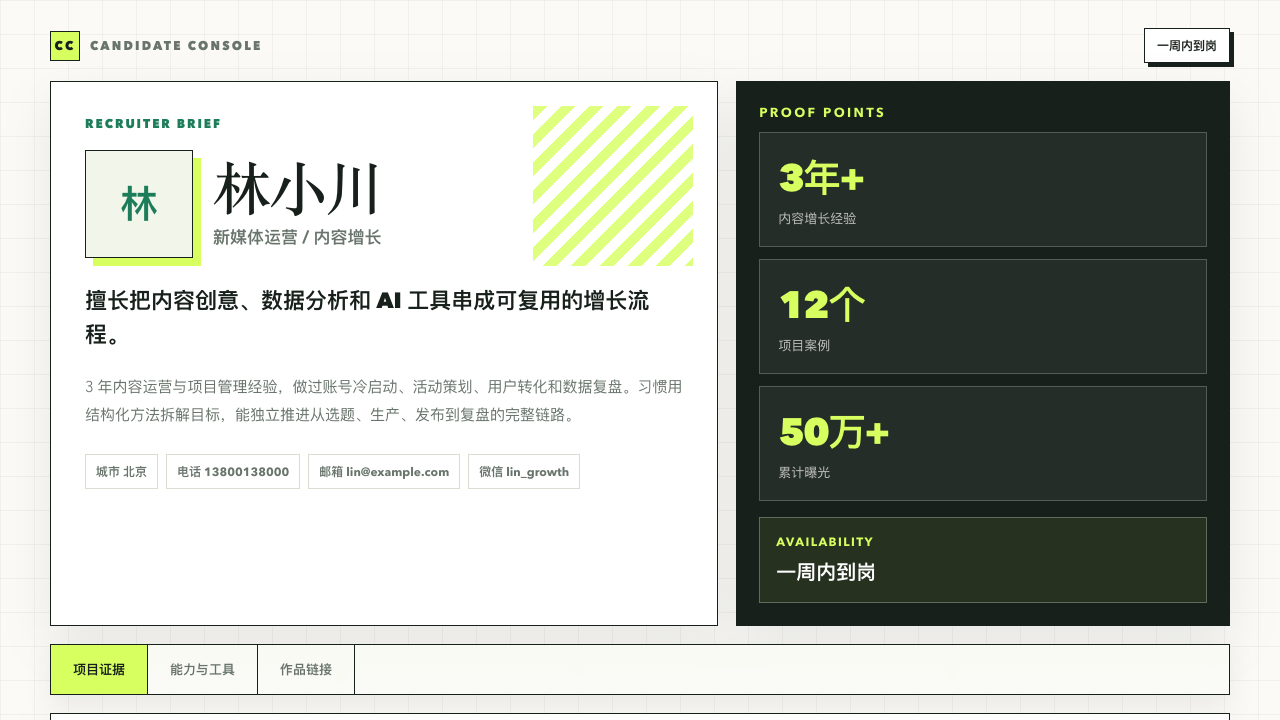Click the AVAILABILITY 一周内到岗 card

coord(983,560)
